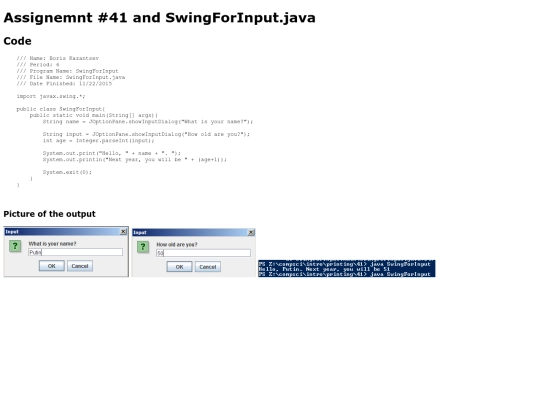Click the 'System.exit(0);' code line
This screenshot has height=405, width=540.
[x=67, y=172]
